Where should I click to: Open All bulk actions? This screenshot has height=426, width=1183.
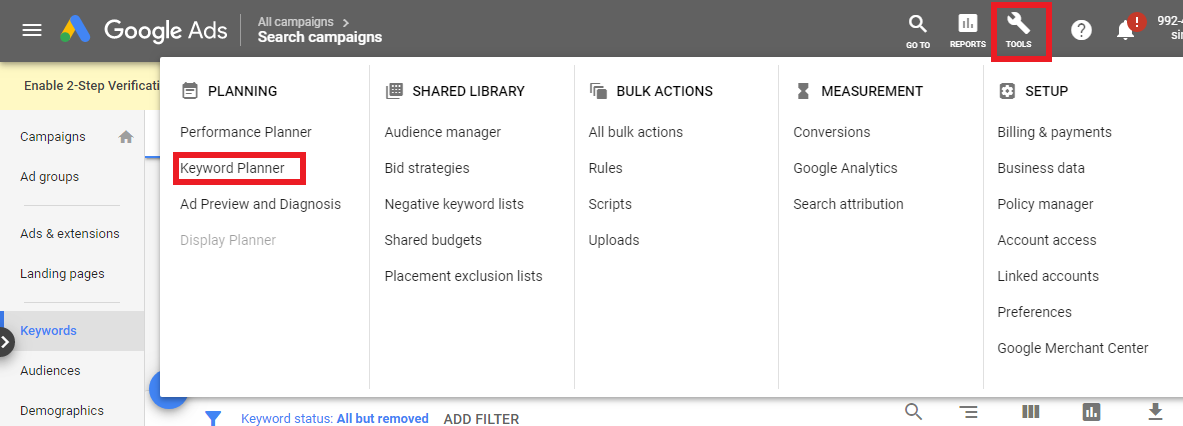click(x=636, y=132)
